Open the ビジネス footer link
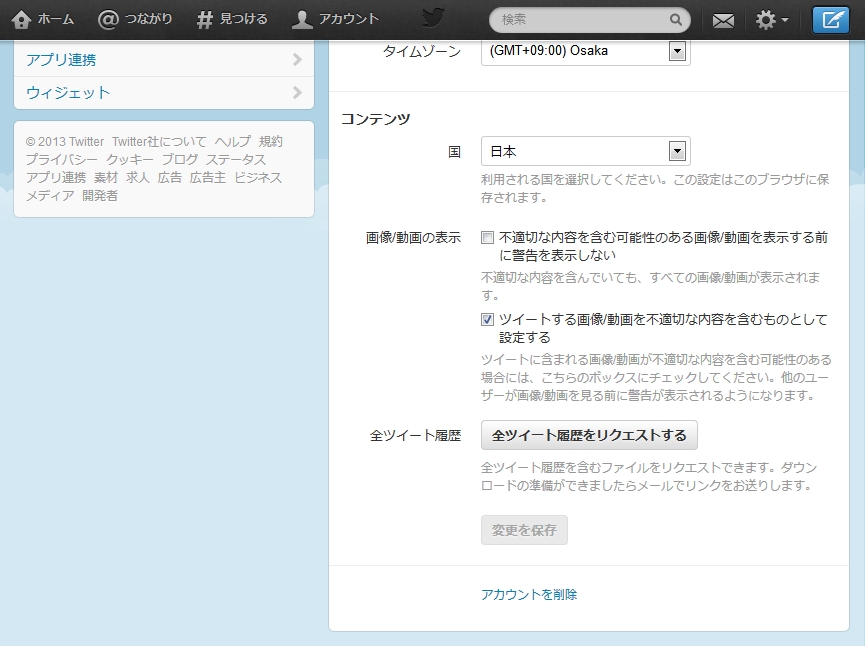Image resolution: width=865 pixels, height=646 pixels. (x=258, y=178)
